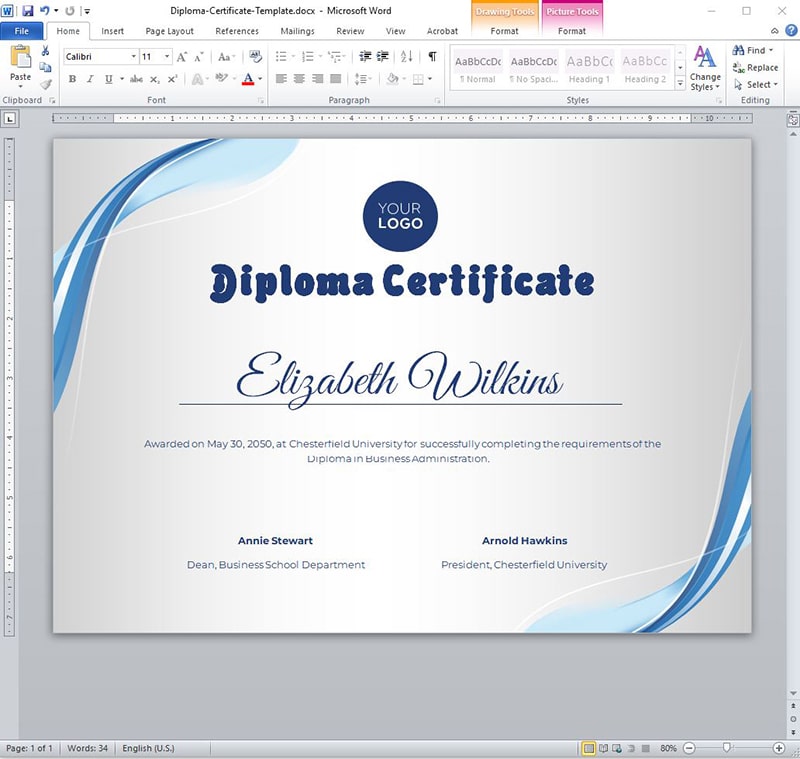This screenshot has height=759, width=800.
Task: Toggle Italic formatting
Action: click(x=89, y=79)
